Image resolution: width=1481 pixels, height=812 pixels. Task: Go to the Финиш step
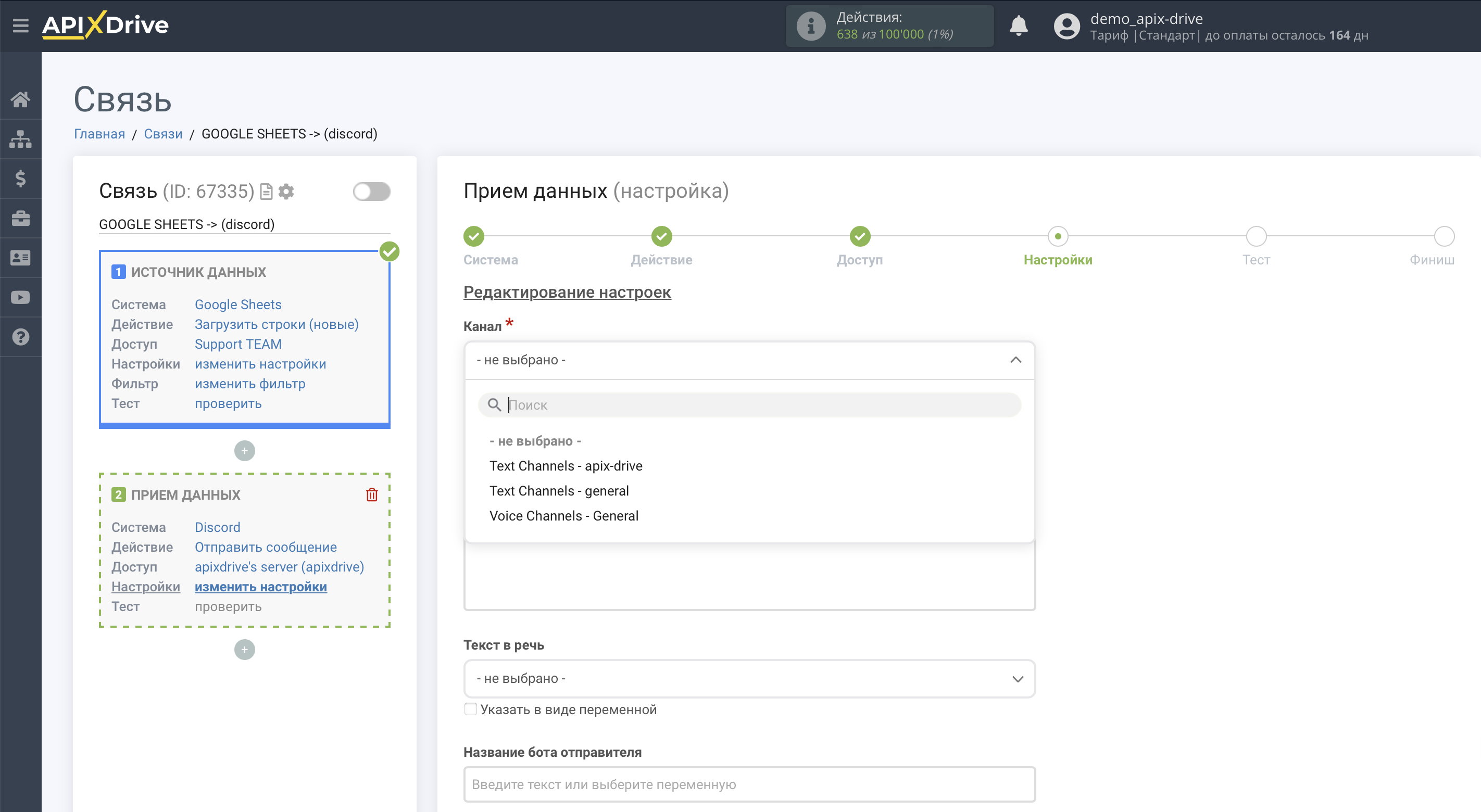click(1444, 236)
